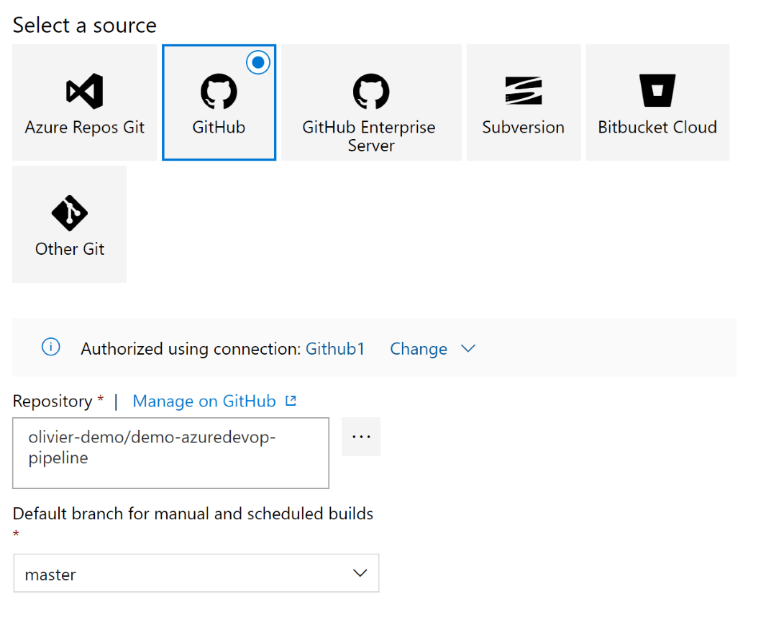
Task: Click the info icon beside Authorized message
Action: [51, 347]
